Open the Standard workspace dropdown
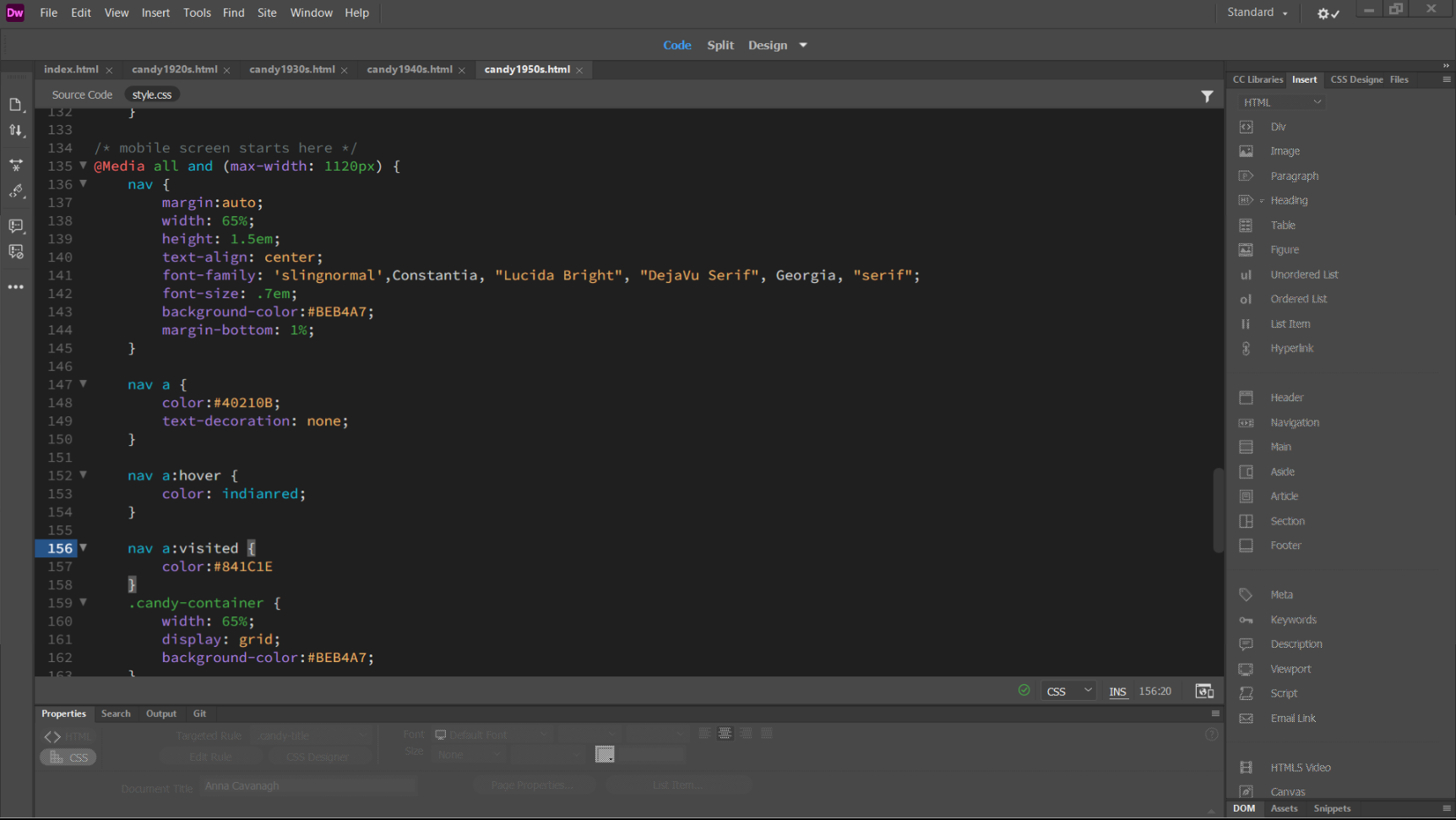Screen dimensions: 1456x820 (x=1258, y=13)
